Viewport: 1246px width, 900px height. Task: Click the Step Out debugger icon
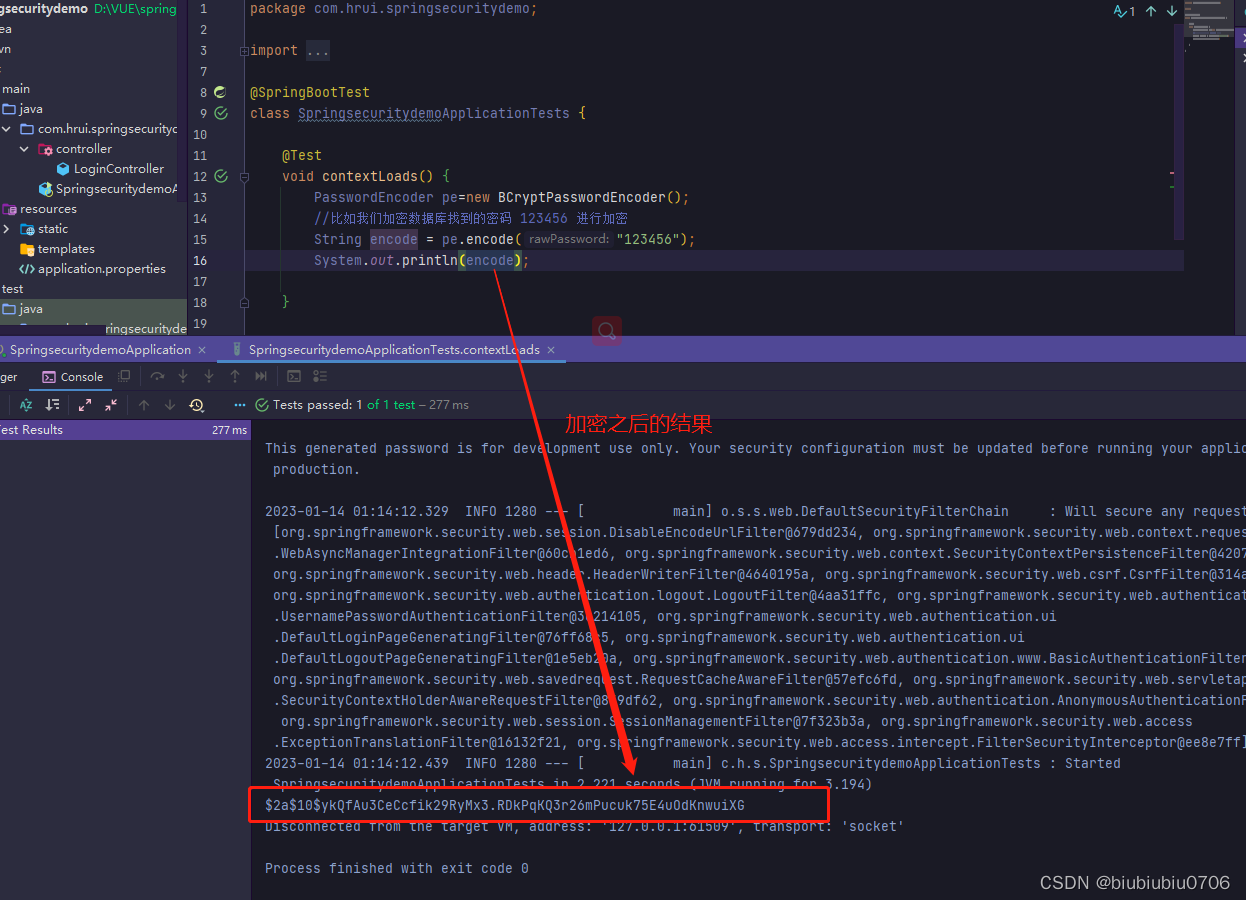(235, 376)
